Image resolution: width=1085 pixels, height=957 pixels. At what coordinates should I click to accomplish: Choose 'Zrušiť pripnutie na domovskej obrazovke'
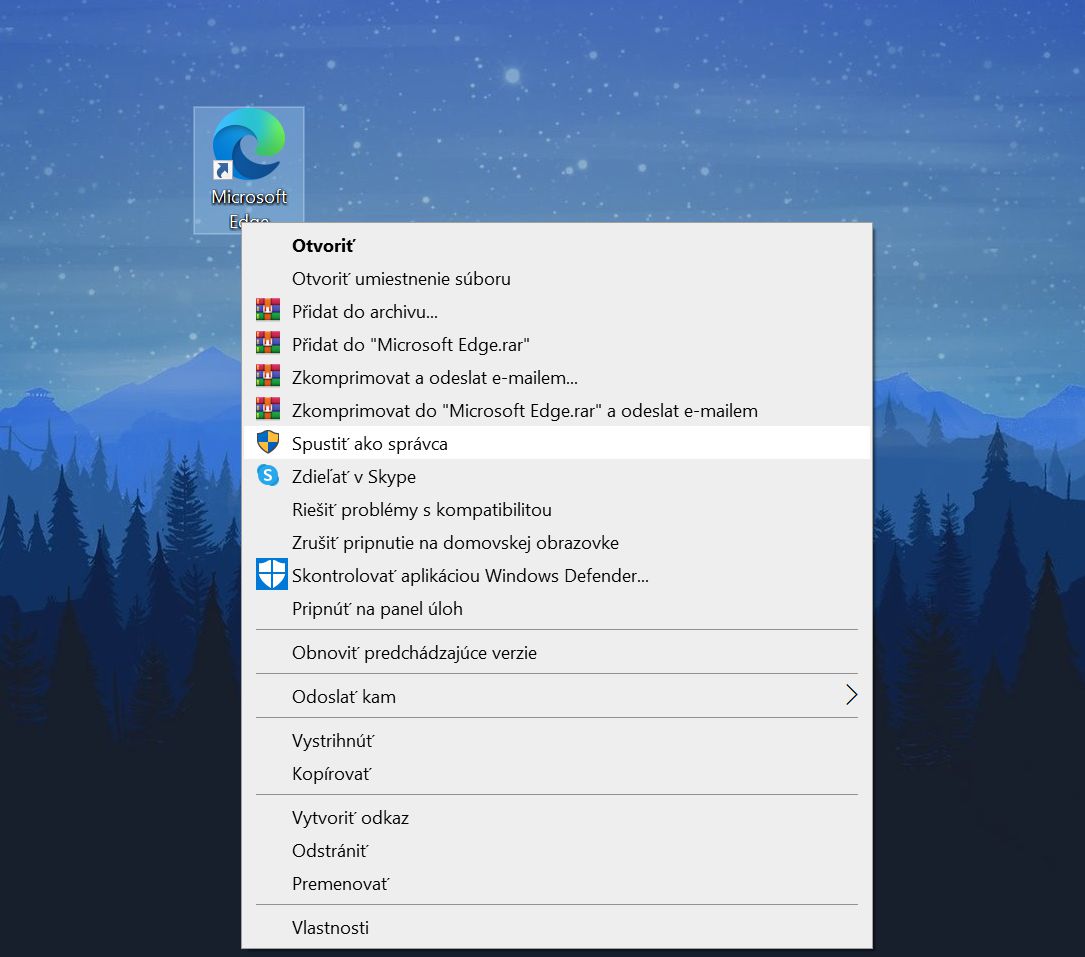[x=556, y=543]
